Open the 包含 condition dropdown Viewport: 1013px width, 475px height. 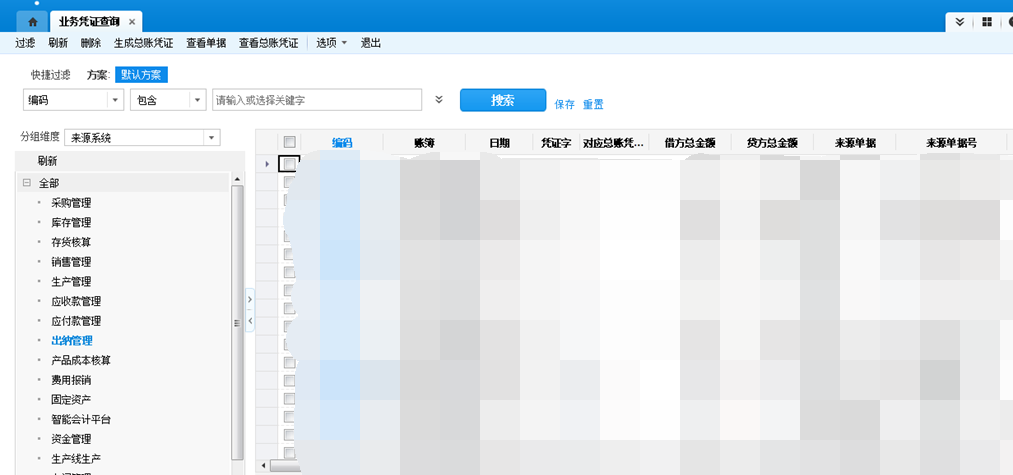pos(198,100)
